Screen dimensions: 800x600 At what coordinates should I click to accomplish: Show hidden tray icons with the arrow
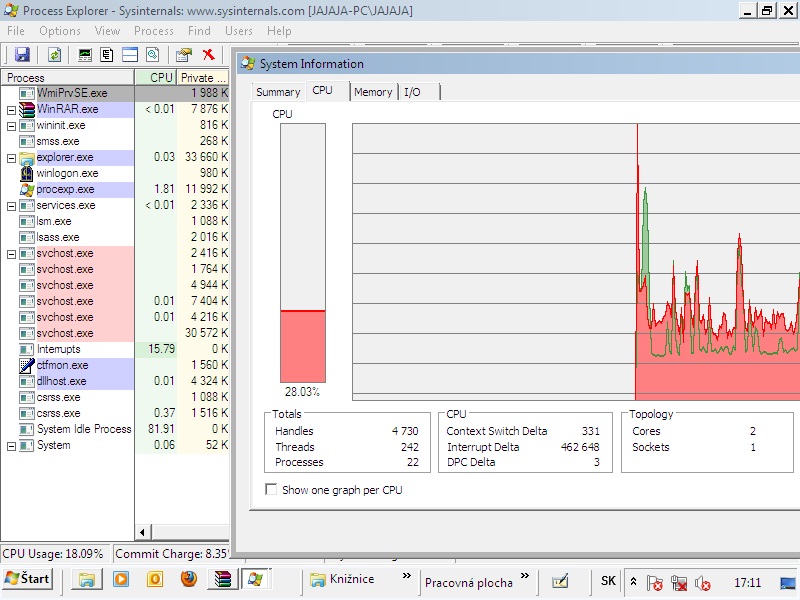[633, 581]
